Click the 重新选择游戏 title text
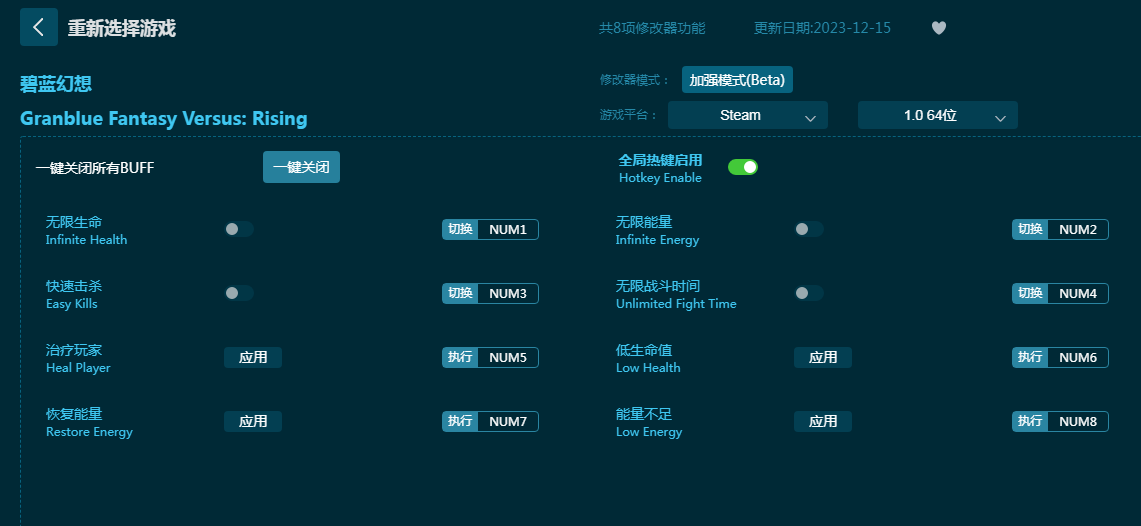 [122, 28]
